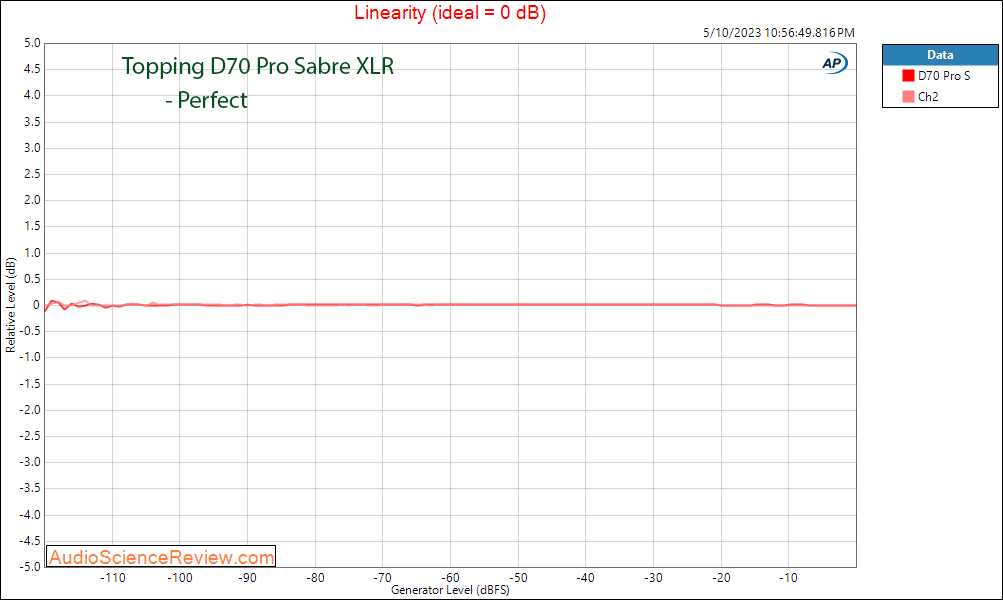The width and height of the screenshot is (1003, 600).
Task: Click the -30 x-axis tick label
Action: [653, 578]
